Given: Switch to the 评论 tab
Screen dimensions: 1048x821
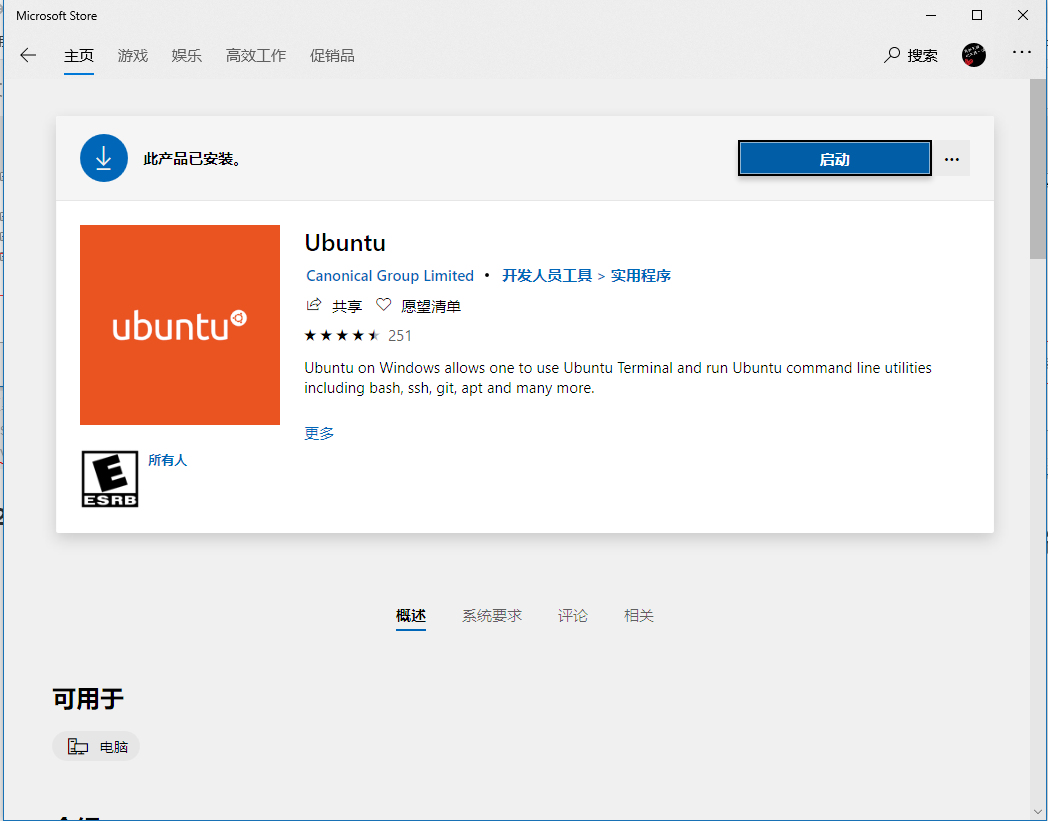Looking at the screenshot, I should click(572, 615).
